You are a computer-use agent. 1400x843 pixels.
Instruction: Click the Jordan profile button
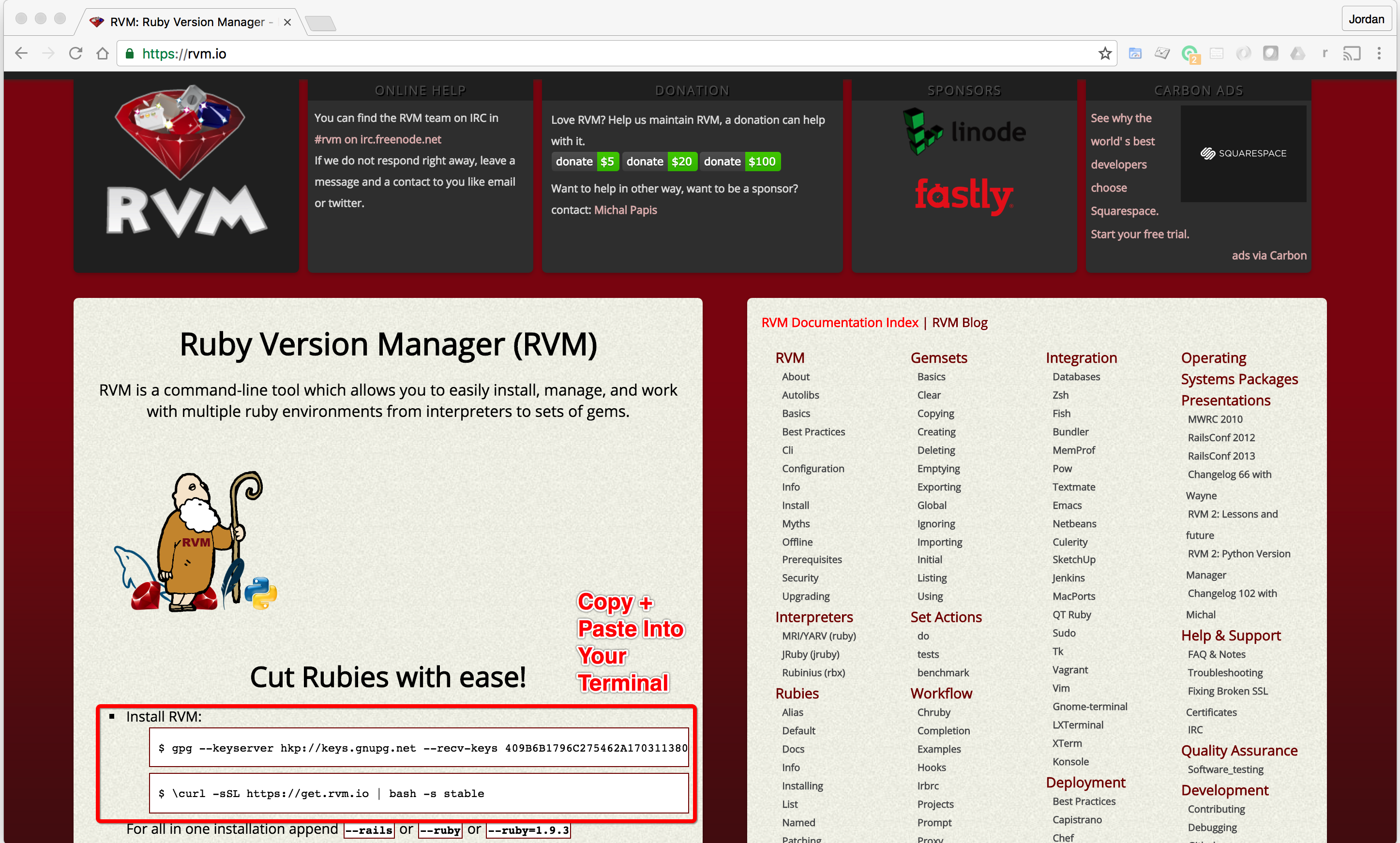pos(1366,19)
